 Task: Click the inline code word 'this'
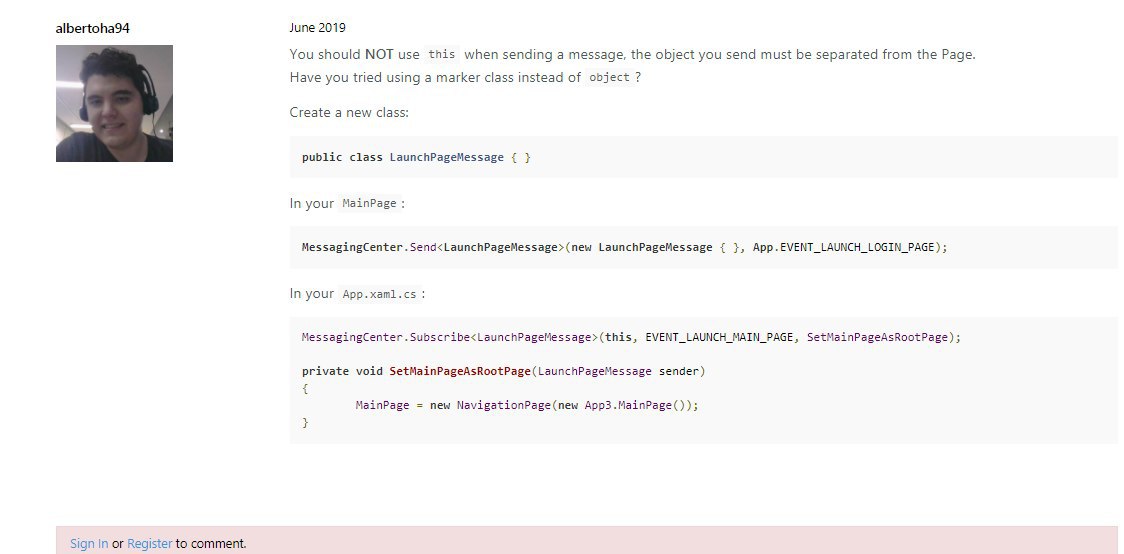pos(442,54)
